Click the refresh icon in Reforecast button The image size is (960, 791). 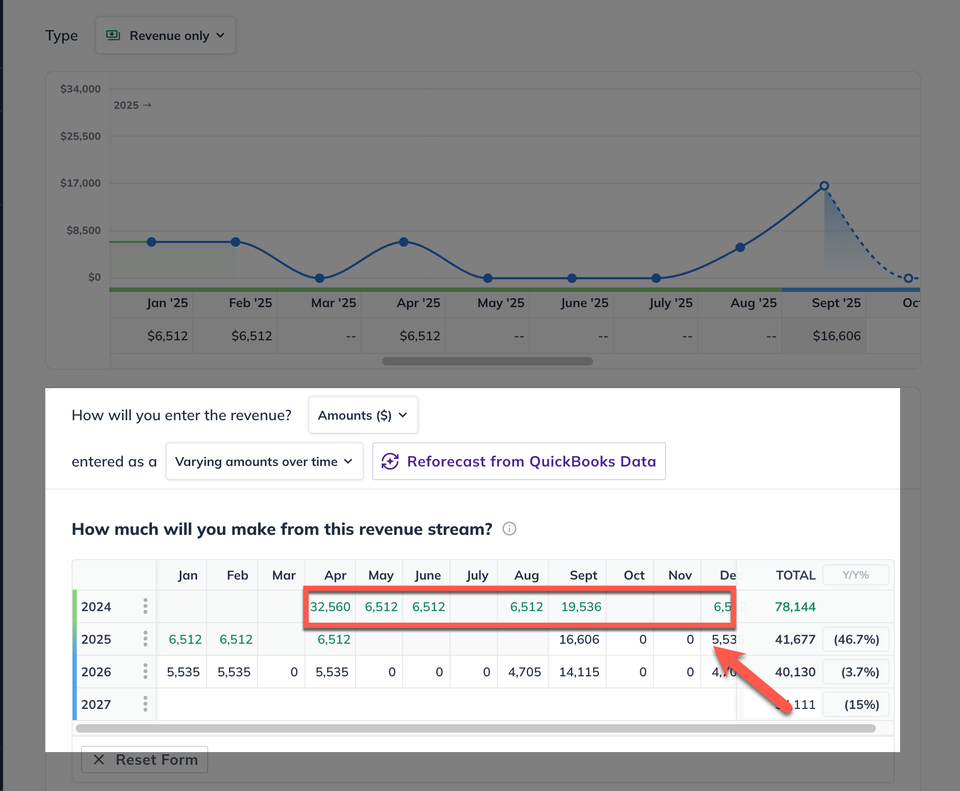[390, 462]
